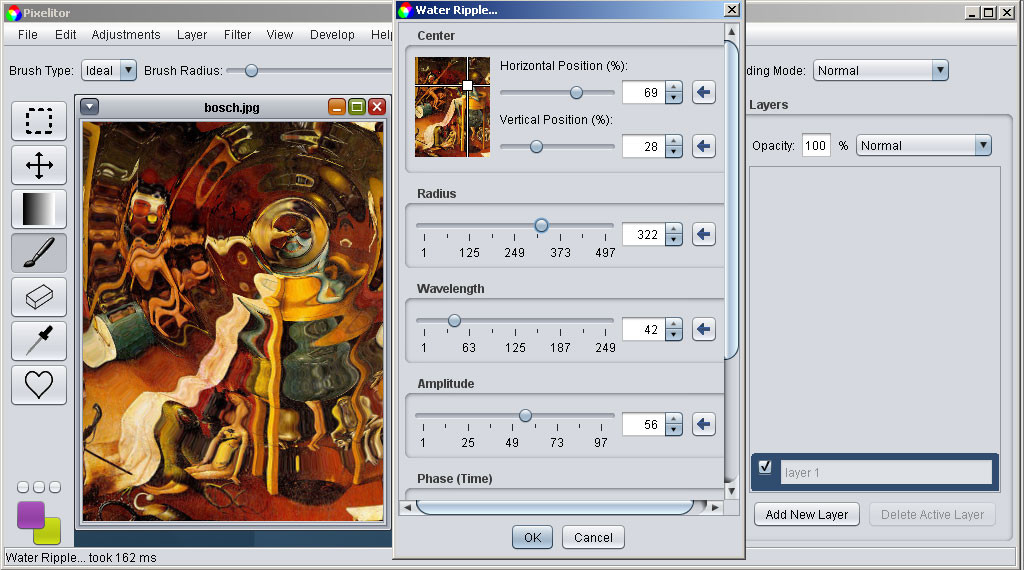Screen dimensions: 1024x570
Task: Select the heart Shapes tool
Action: (x=39, y=385)
